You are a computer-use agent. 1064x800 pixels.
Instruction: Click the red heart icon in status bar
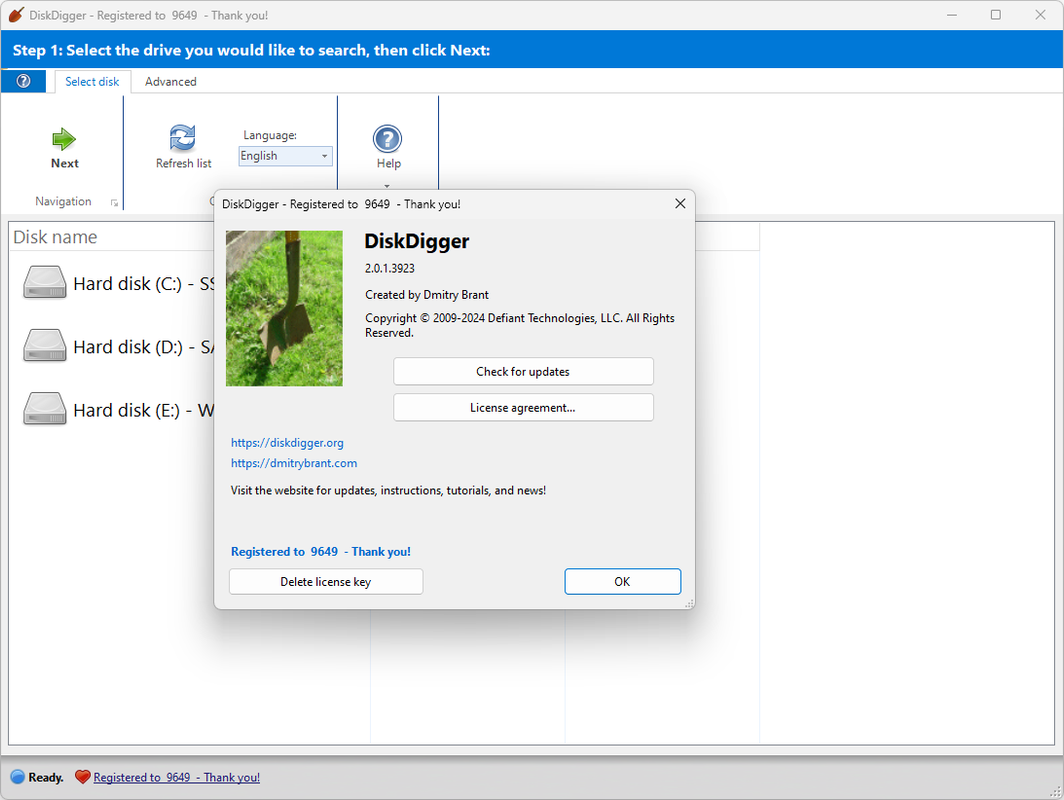pos(82,777)
